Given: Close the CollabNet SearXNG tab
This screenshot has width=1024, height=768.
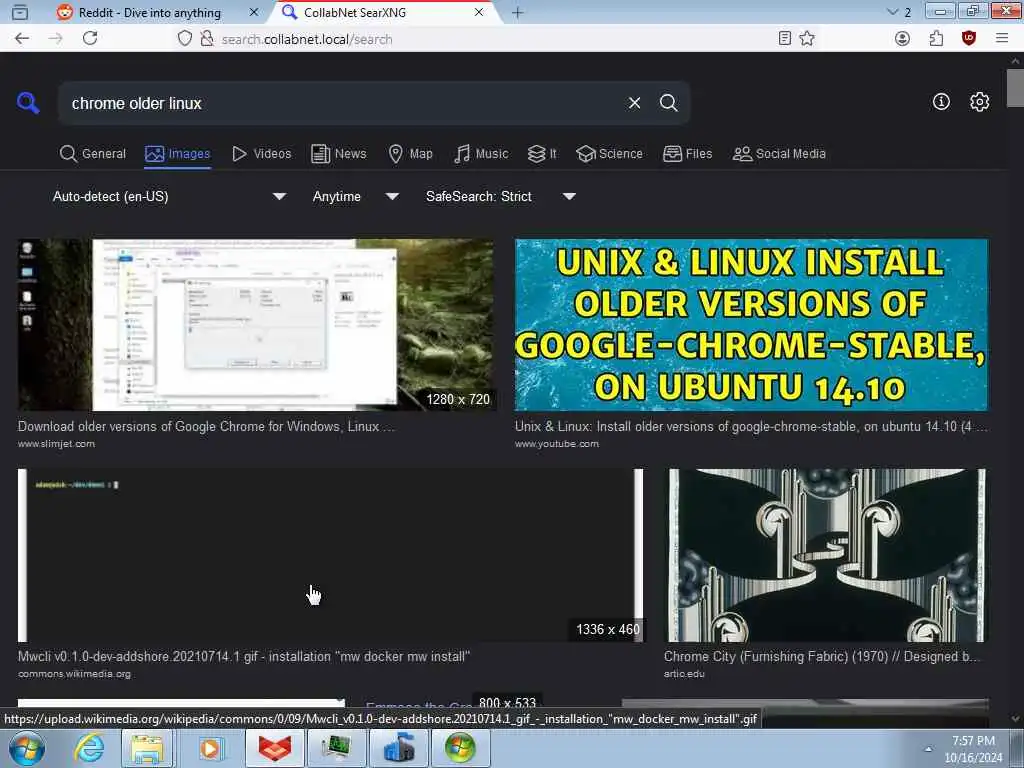Looking at the screenshot, I should click(479, 12).
